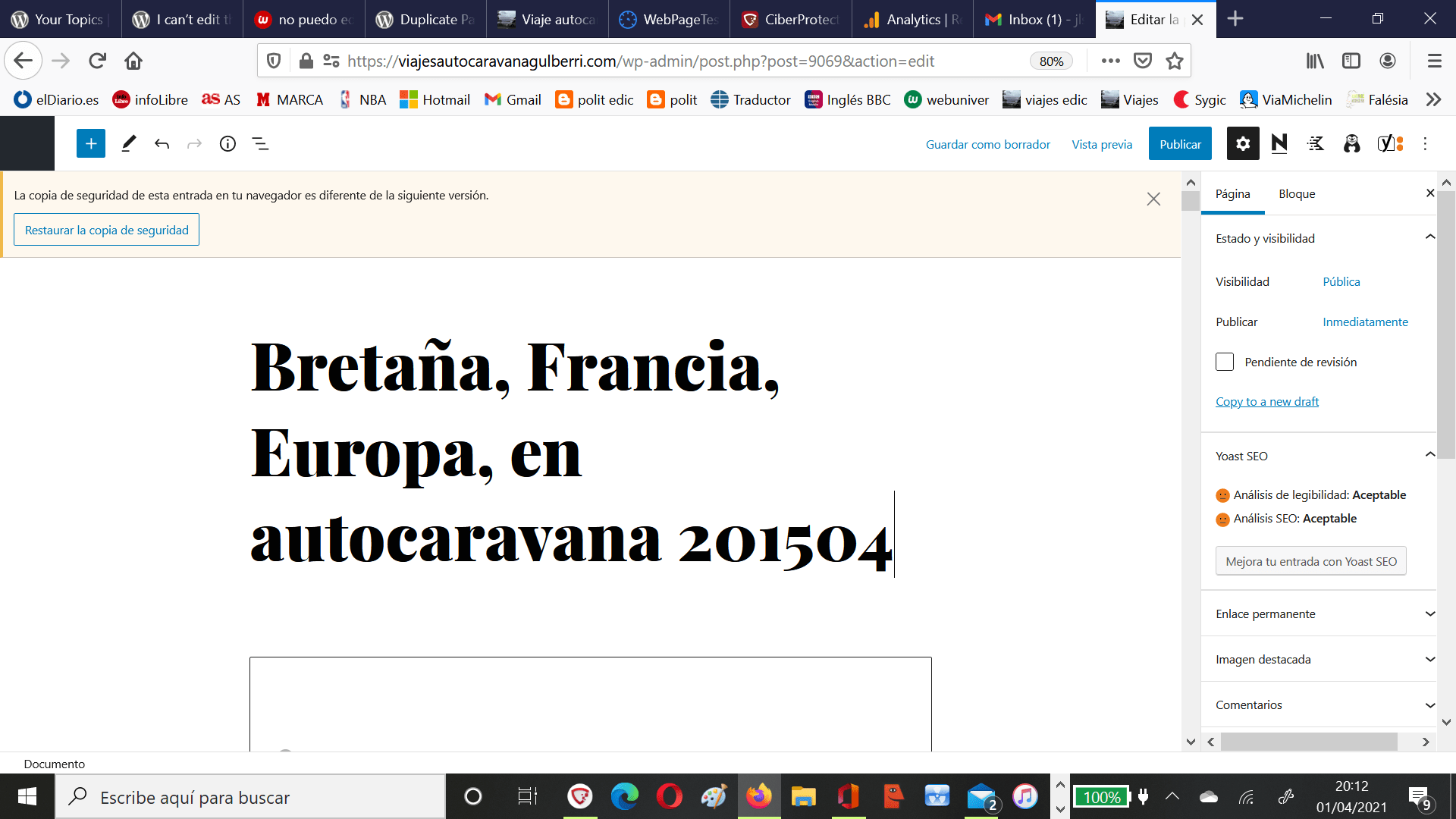Open the Neve N plugin icon

click(x=1279, y=143)
